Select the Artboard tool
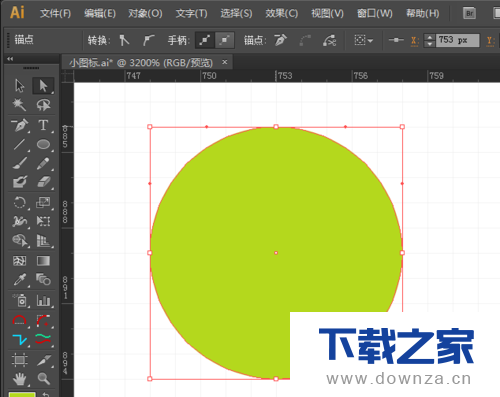The height and width of the screenshot is (397, 500). click(20, 360)
